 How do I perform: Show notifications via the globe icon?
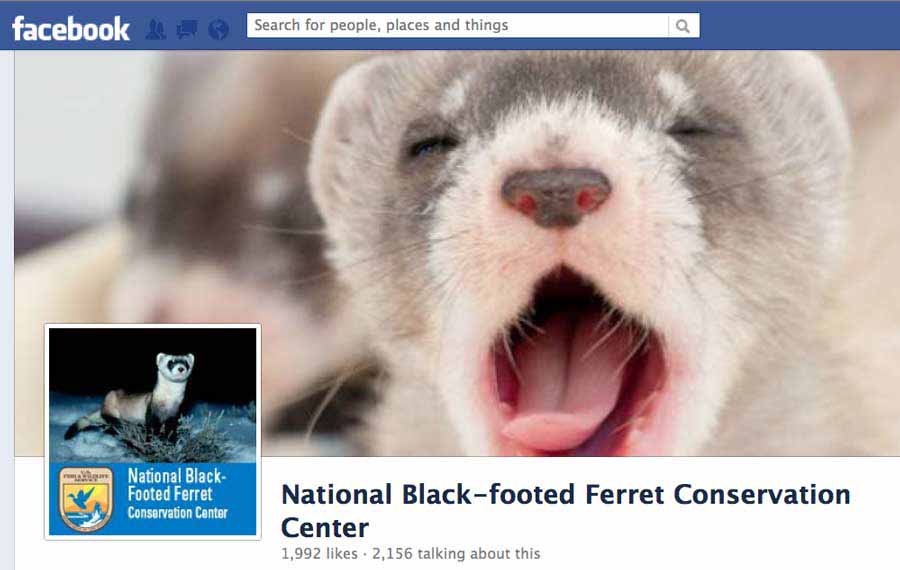click(218, 29)
